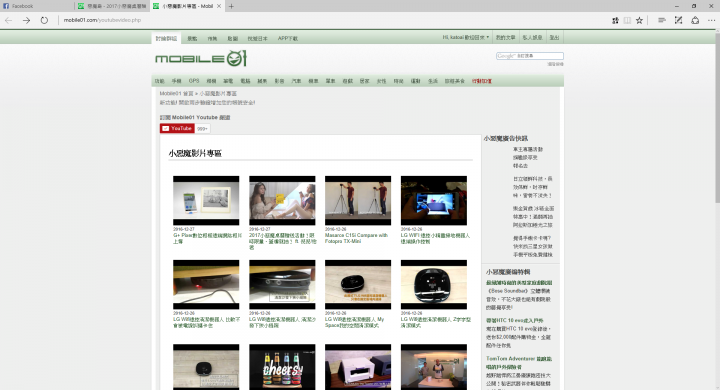
Task: Reload the page with refresh icon
Action: point(44,20)
